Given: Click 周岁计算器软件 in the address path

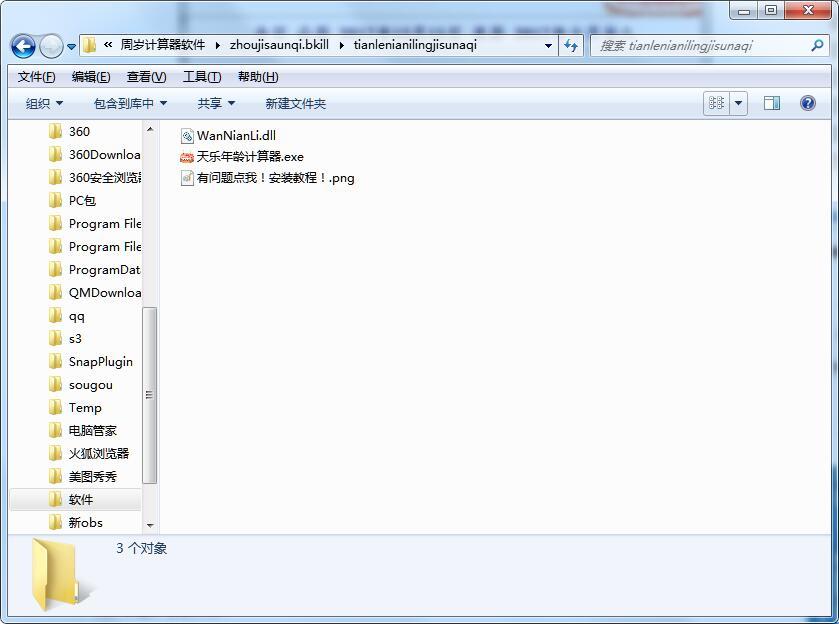Looking at the screenshot, I should [x=162, y=45].
